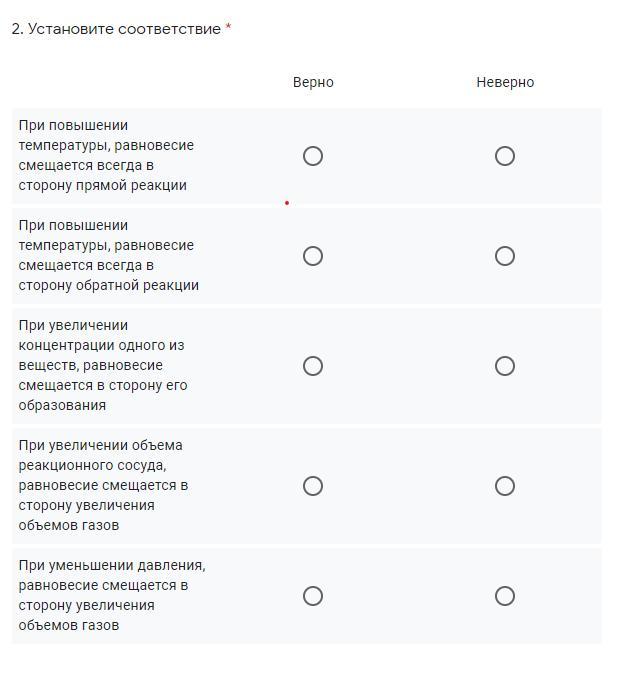This screenshot has height=679, width=617.
Task: Choose Верно for 'увеличении концентрации' statement
Action: point(313,366)
